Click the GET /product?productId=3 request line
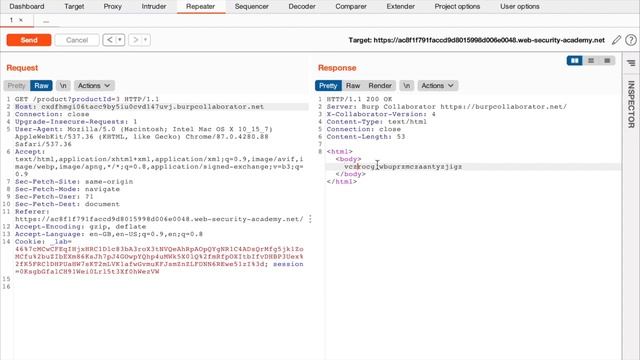 (87, 99)
